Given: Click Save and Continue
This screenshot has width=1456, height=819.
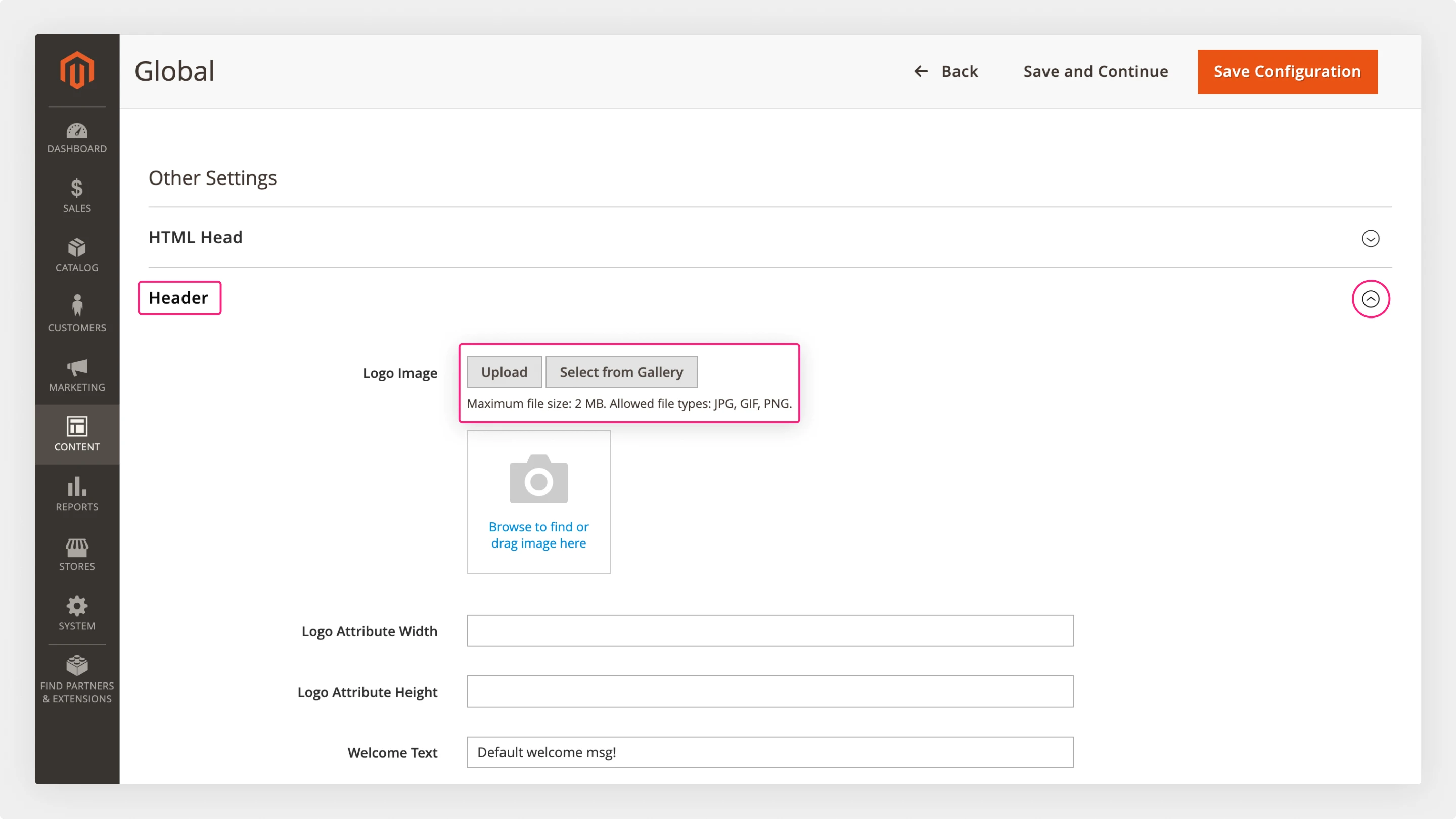Looking at the screenshot, I should pos(1096,72).
